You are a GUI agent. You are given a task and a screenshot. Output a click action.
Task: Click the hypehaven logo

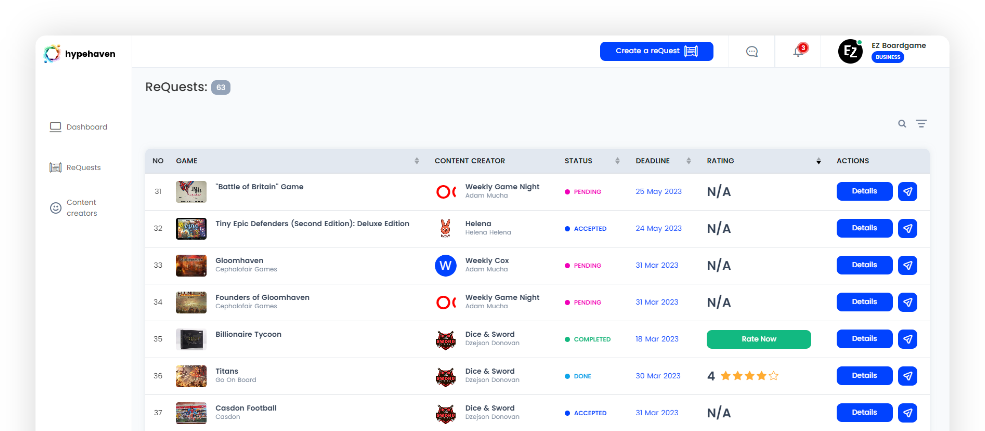(x=80, y=54)
